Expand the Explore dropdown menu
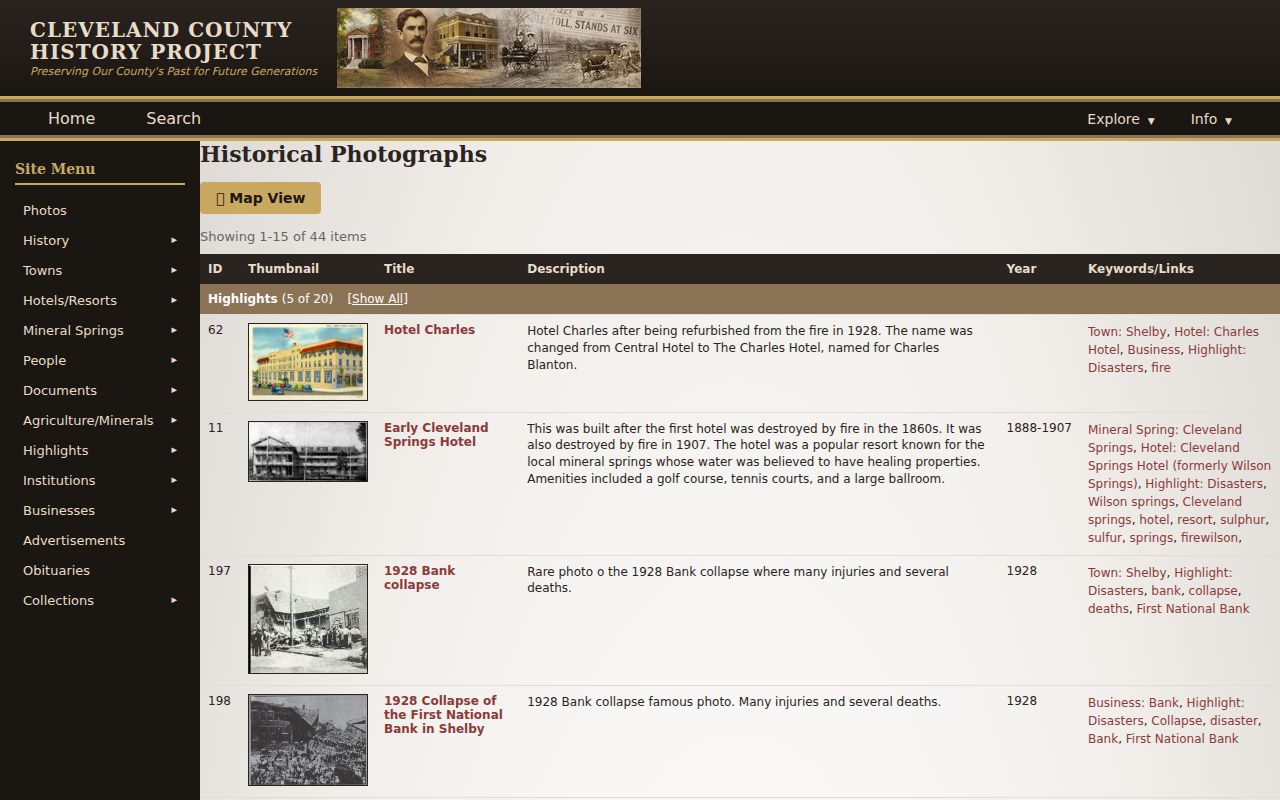Viewport: 1280px width, 800px height. click(1121, 119)
